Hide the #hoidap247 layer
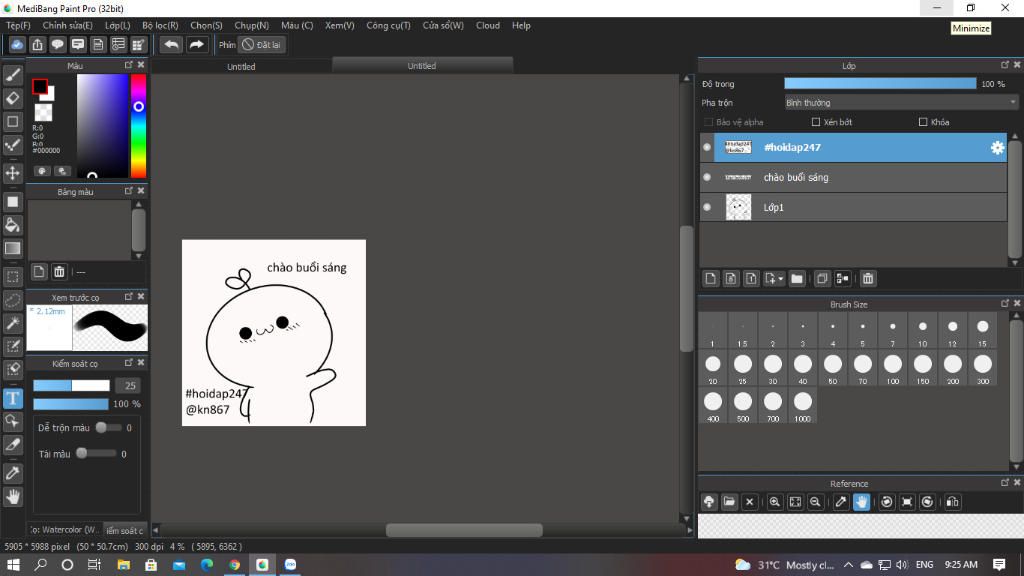Screen dimensions: 1024x576 (707, 148)
